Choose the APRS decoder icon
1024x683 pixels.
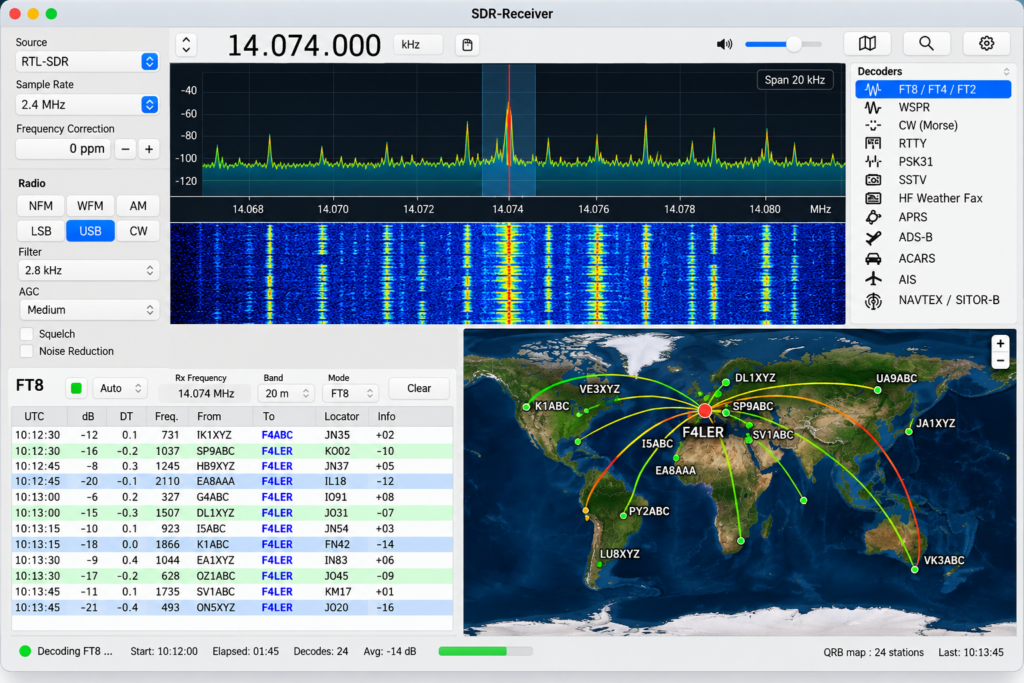[873, 217]
